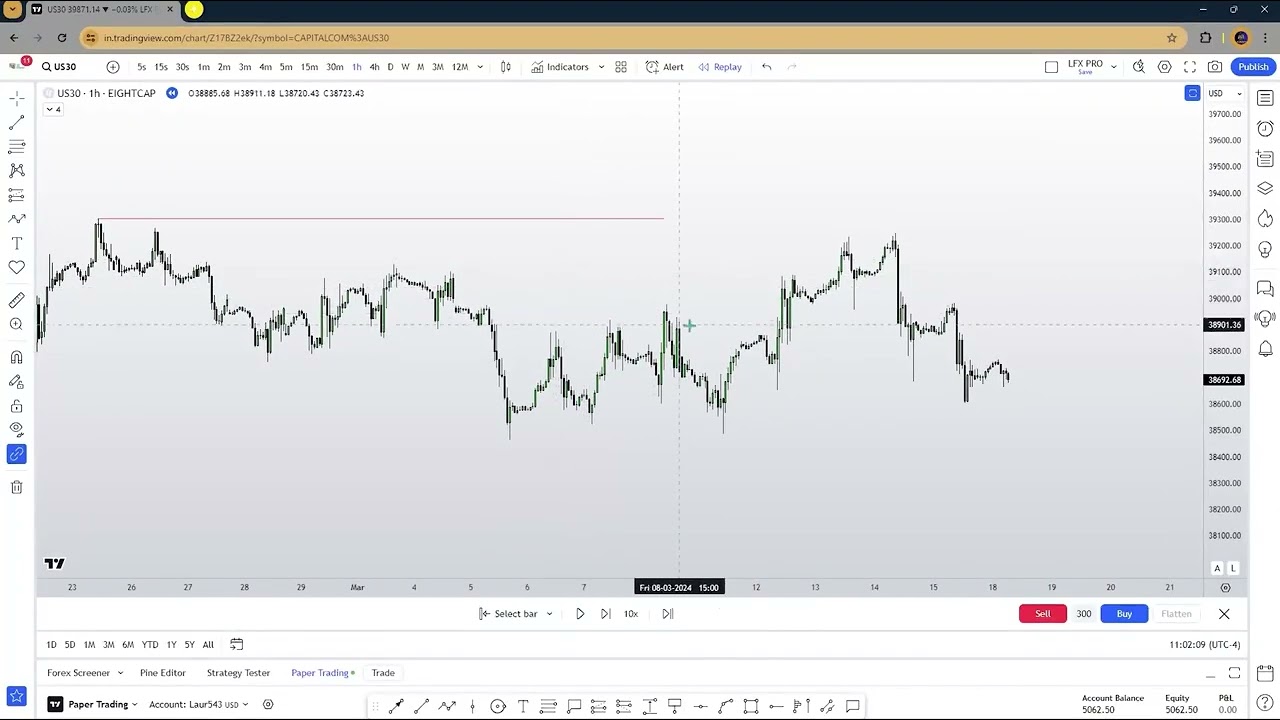Jump to real-time in replay

(x=668, y=614)
